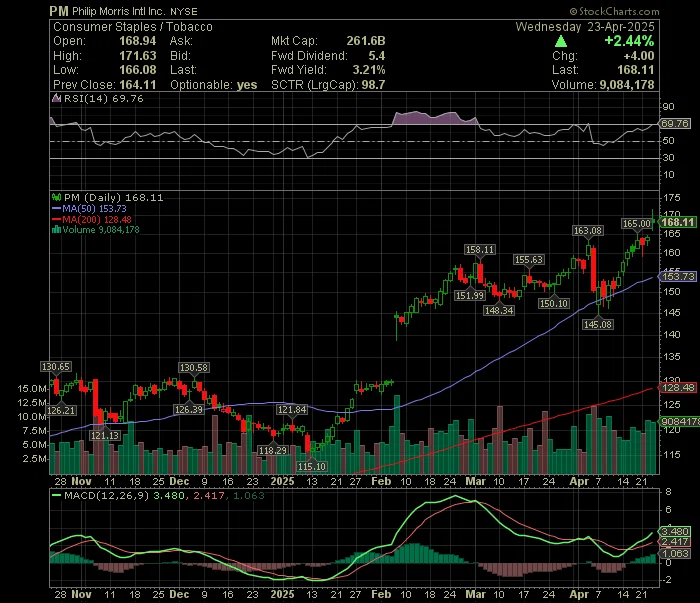
Task: Click the 130.65 price peak label
Action: [x=56, y=367]
